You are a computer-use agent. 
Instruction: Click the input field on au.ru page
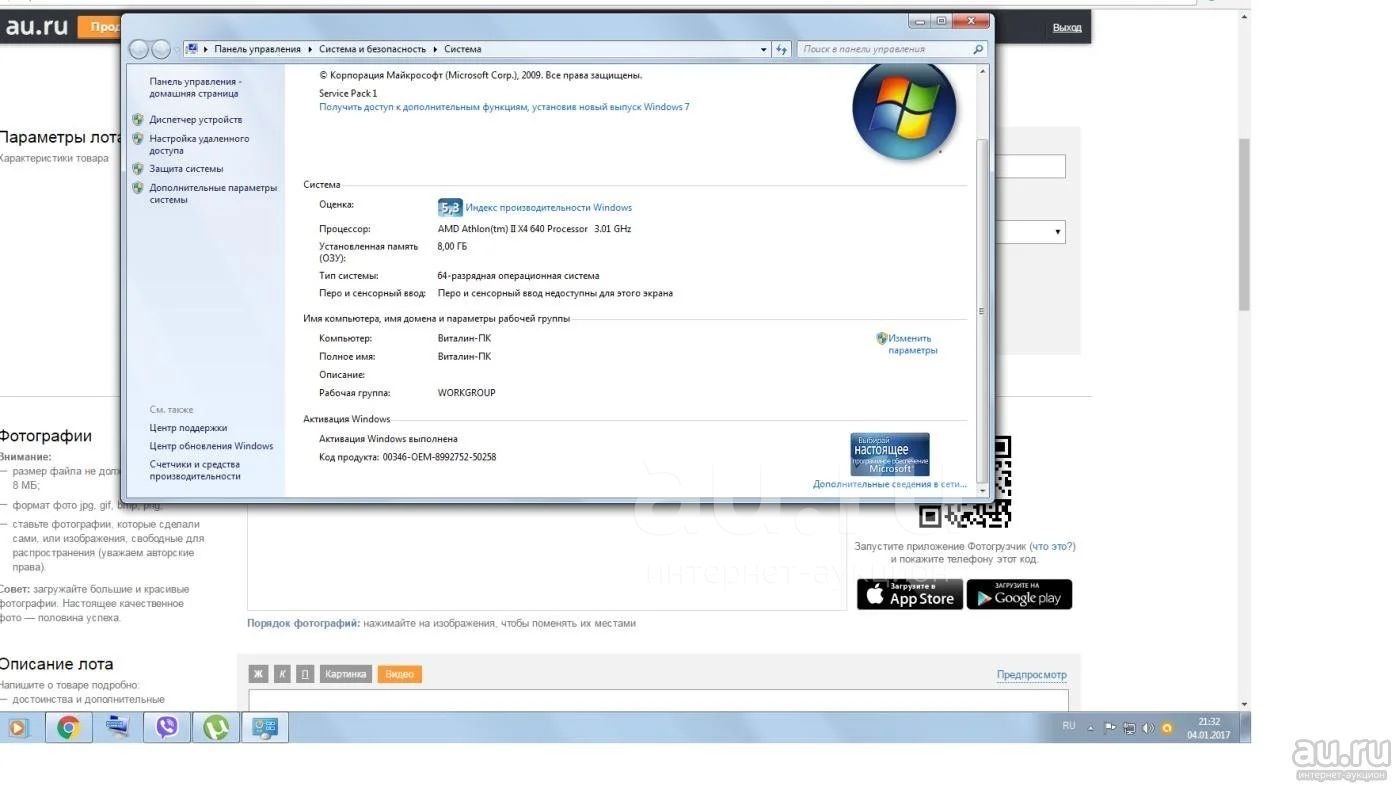pyautogui.click(x=1029, y=166)
